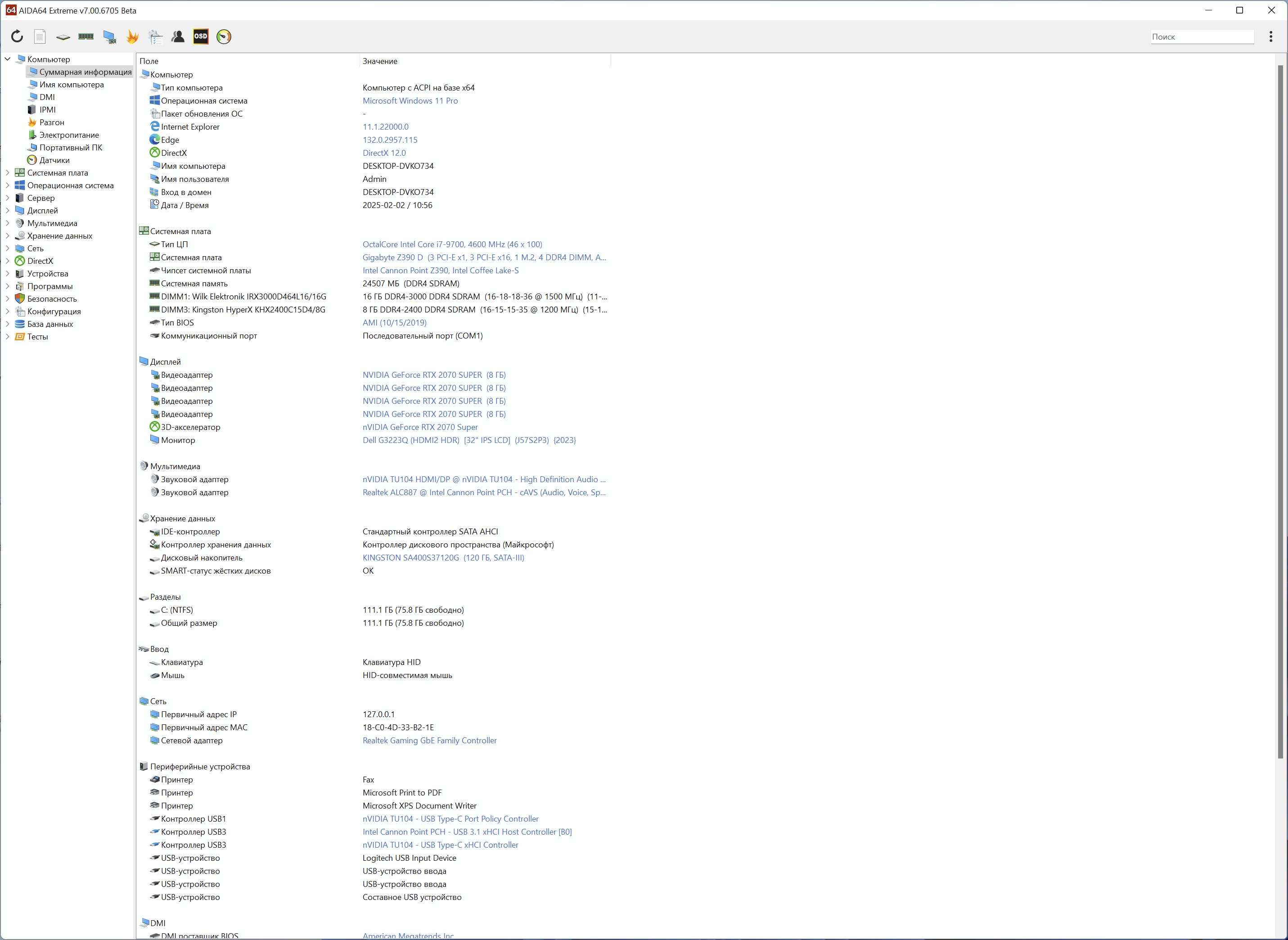Click the C: (NTFS) partition row
Screen dimensions: 1288x940
pos(373,610)
